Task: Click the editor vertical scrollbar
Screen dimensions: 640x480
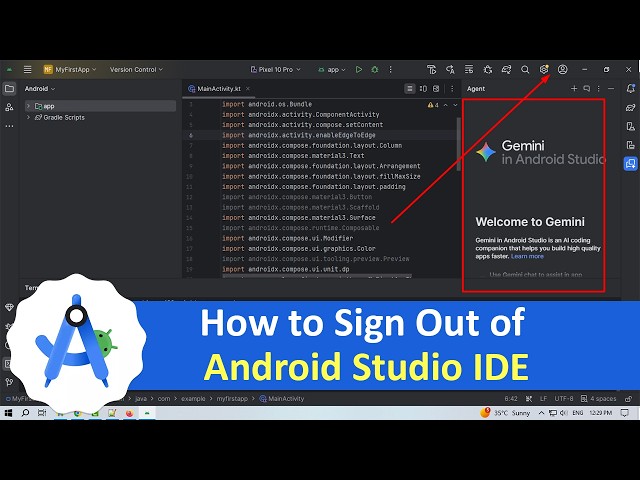Action: [x=458, y=144]
